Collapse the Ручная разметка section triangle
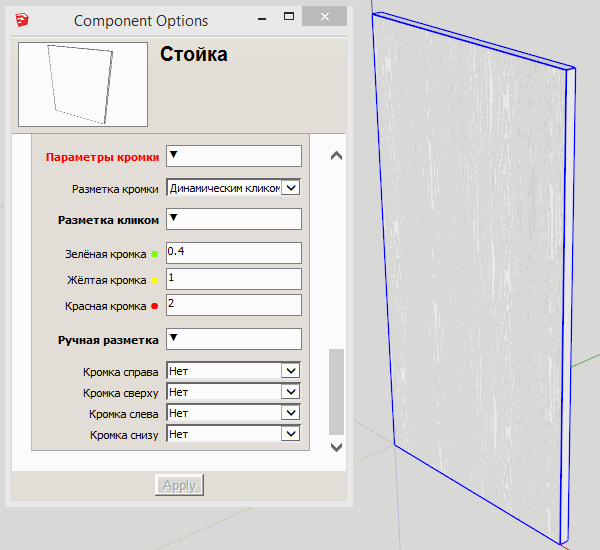This screenshot has width=600, height=550. coord(173,337)
